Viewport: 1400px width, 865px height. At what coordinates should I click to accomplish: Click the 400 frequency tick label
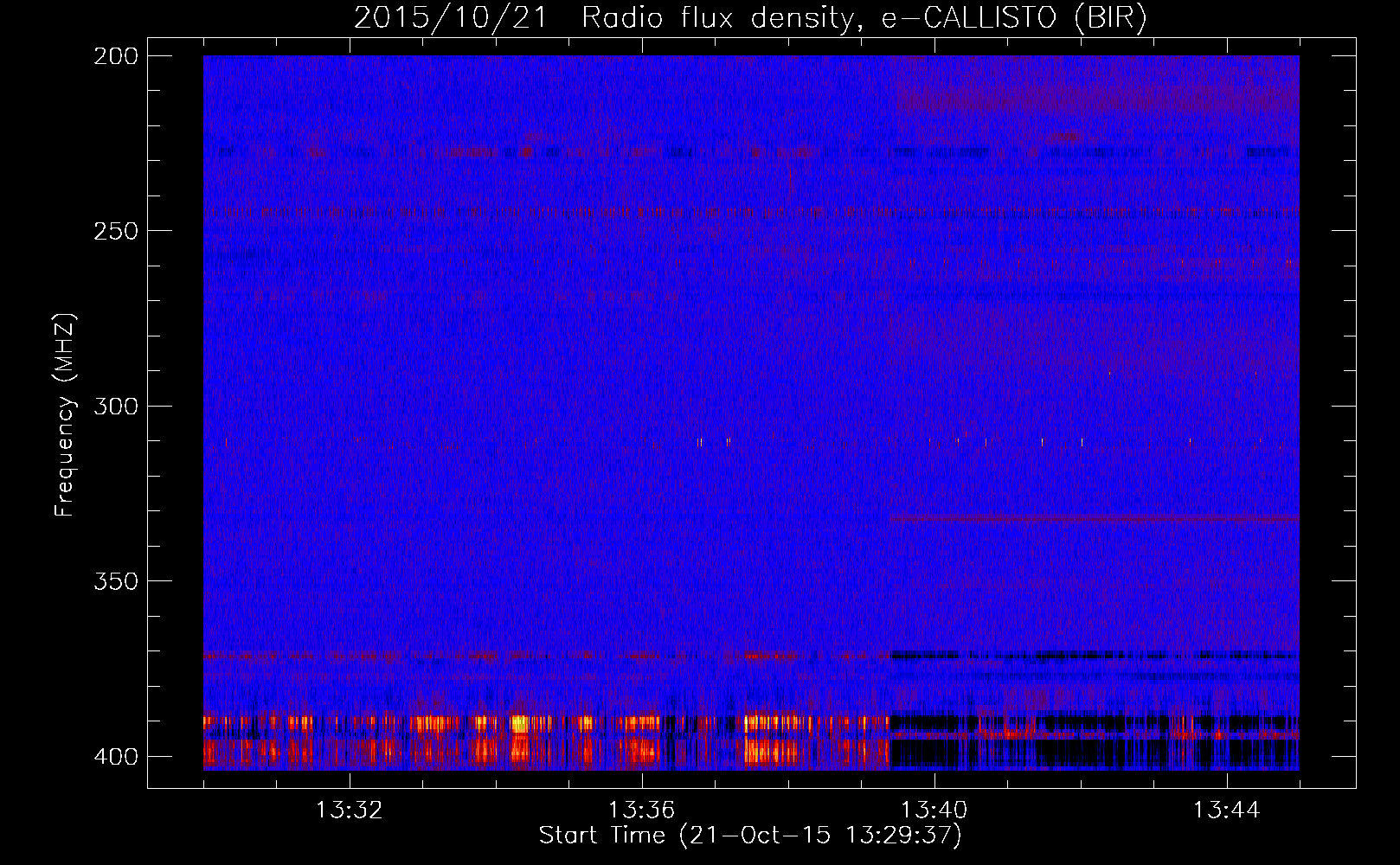pos(116,756)
